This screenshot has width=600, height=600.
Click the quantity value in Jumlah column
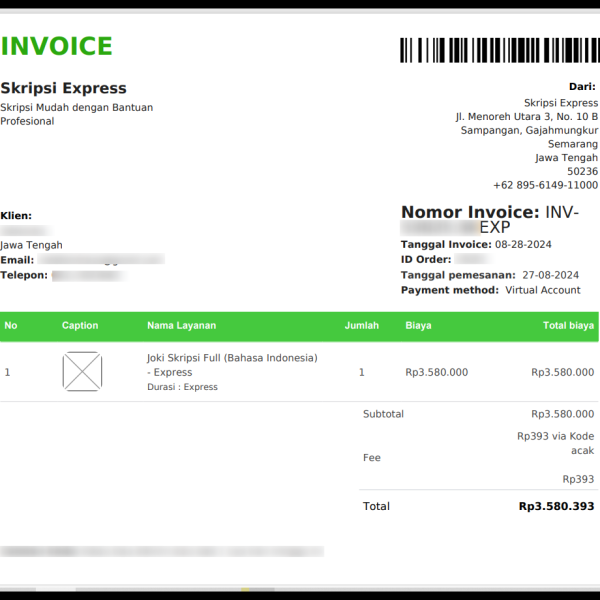(362, 372)
